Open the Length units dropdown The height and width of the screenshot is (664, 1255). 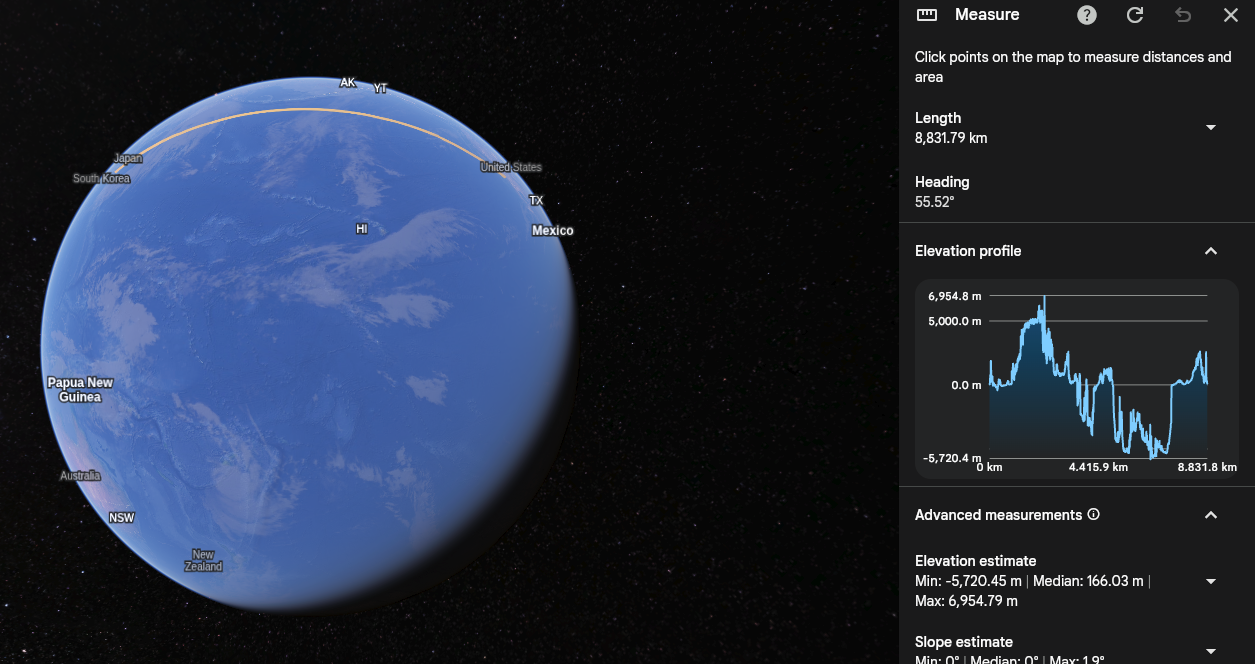[1211, 127]
